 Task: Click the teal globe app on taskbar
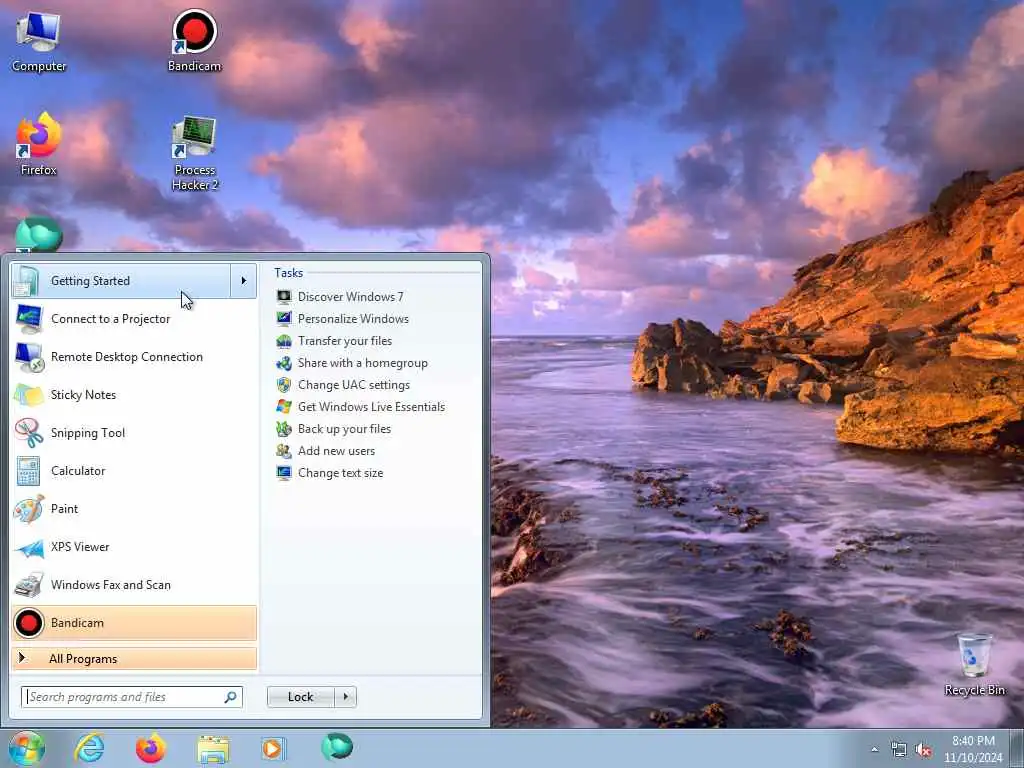[x=337, y=747]
